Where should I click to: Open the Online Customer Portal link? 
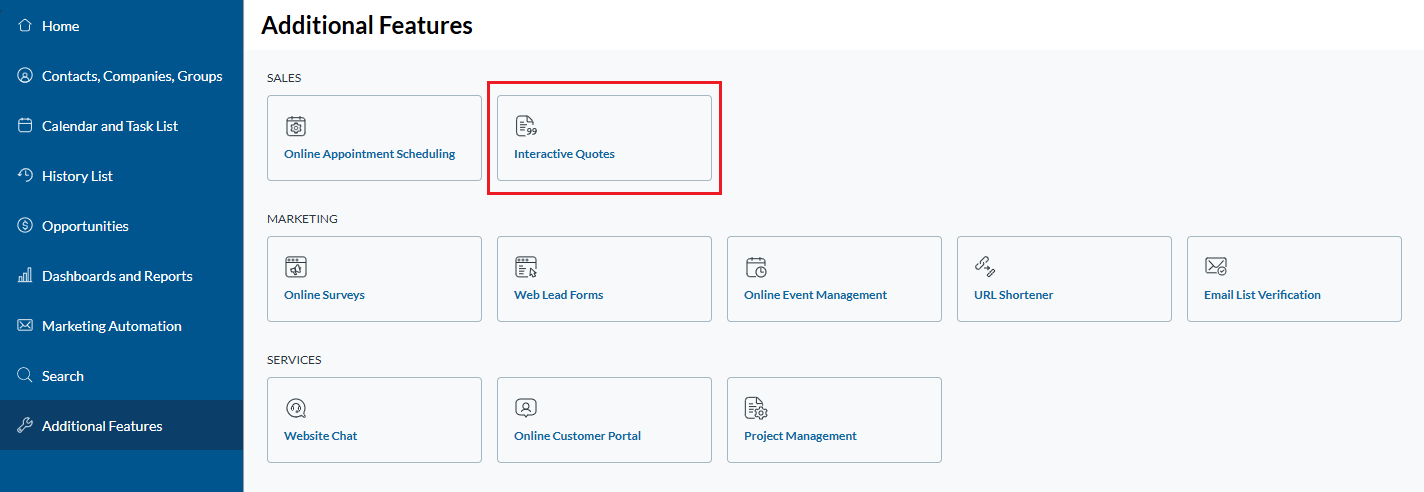577,436
